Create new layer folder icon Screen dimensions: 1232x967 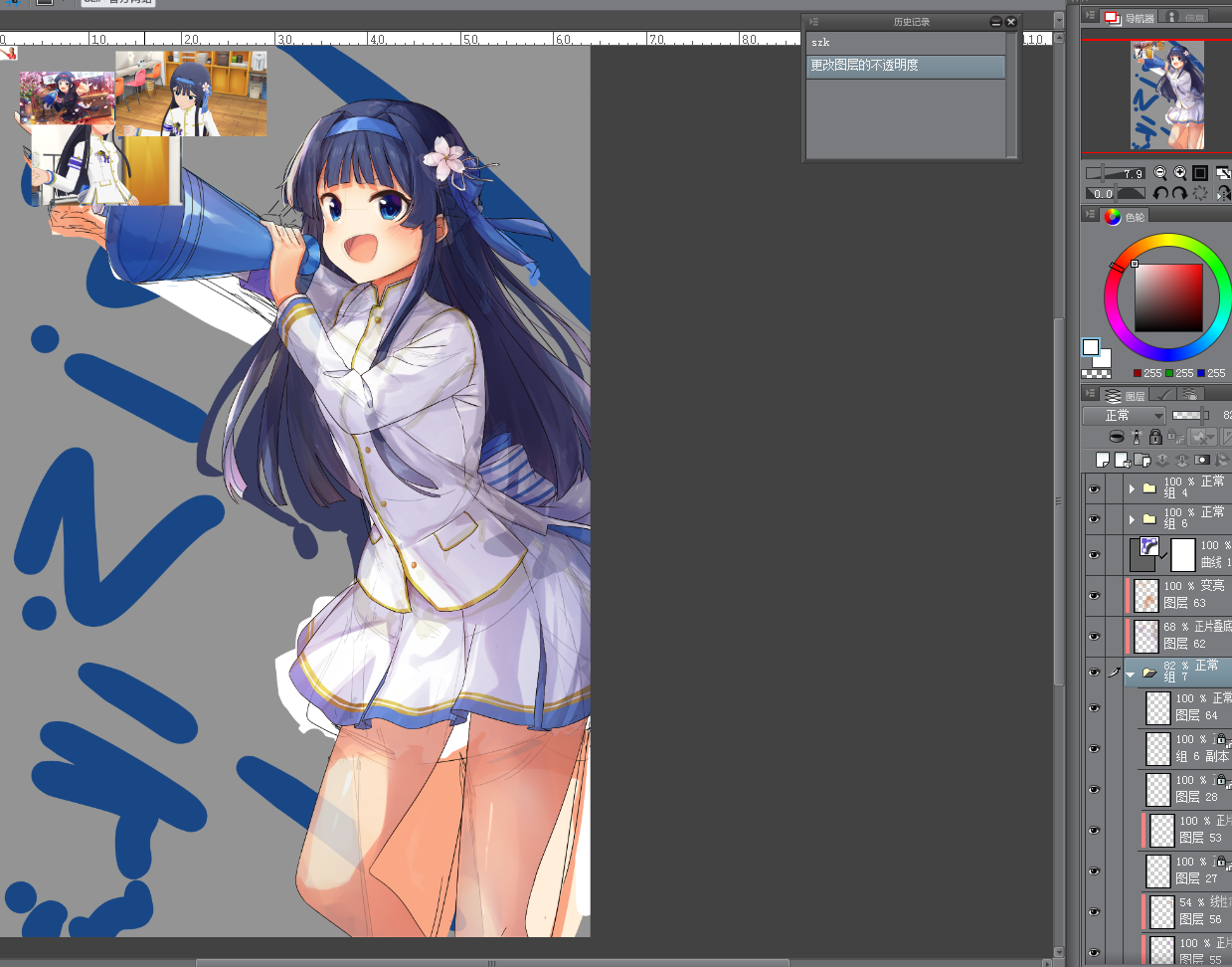(1142, 460)
